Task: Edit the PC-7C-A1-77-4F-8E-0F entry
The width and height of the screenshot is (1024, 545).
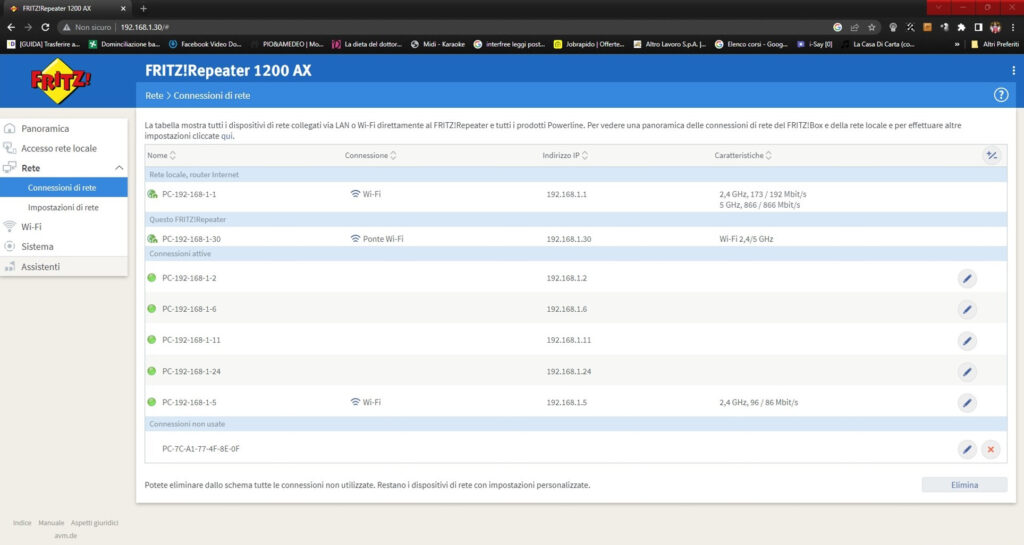Action: (967, 449)
